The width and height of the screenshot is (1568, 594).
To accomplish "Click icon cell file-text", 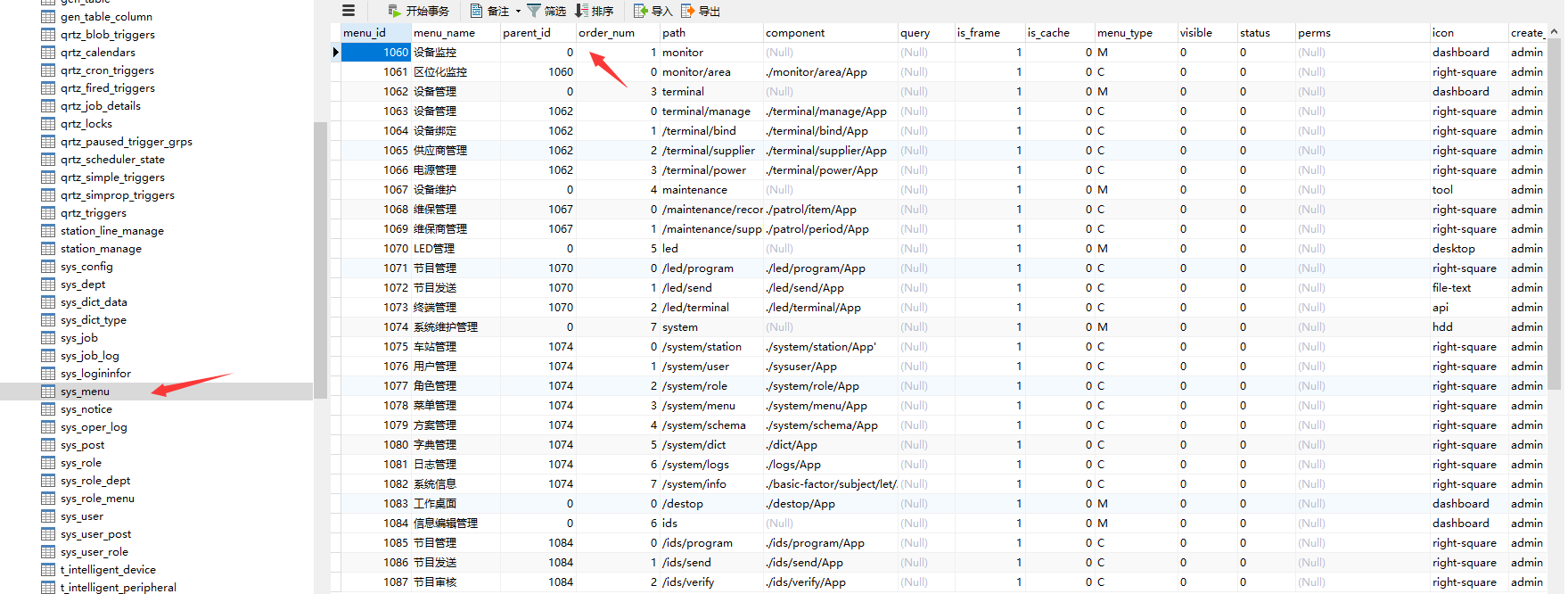I will pyautogui.click(x=1469, y=288).
